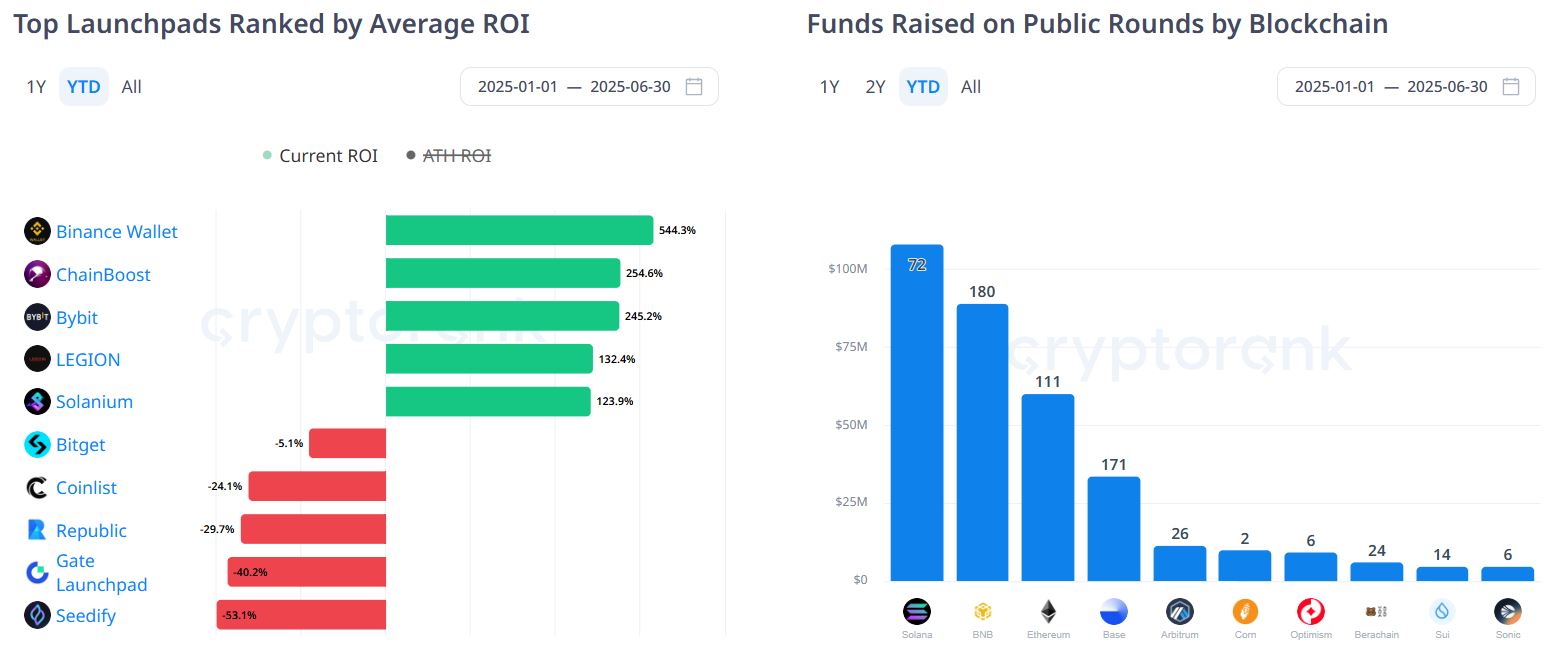Click the Bybit logo icon

coord(37,317)
